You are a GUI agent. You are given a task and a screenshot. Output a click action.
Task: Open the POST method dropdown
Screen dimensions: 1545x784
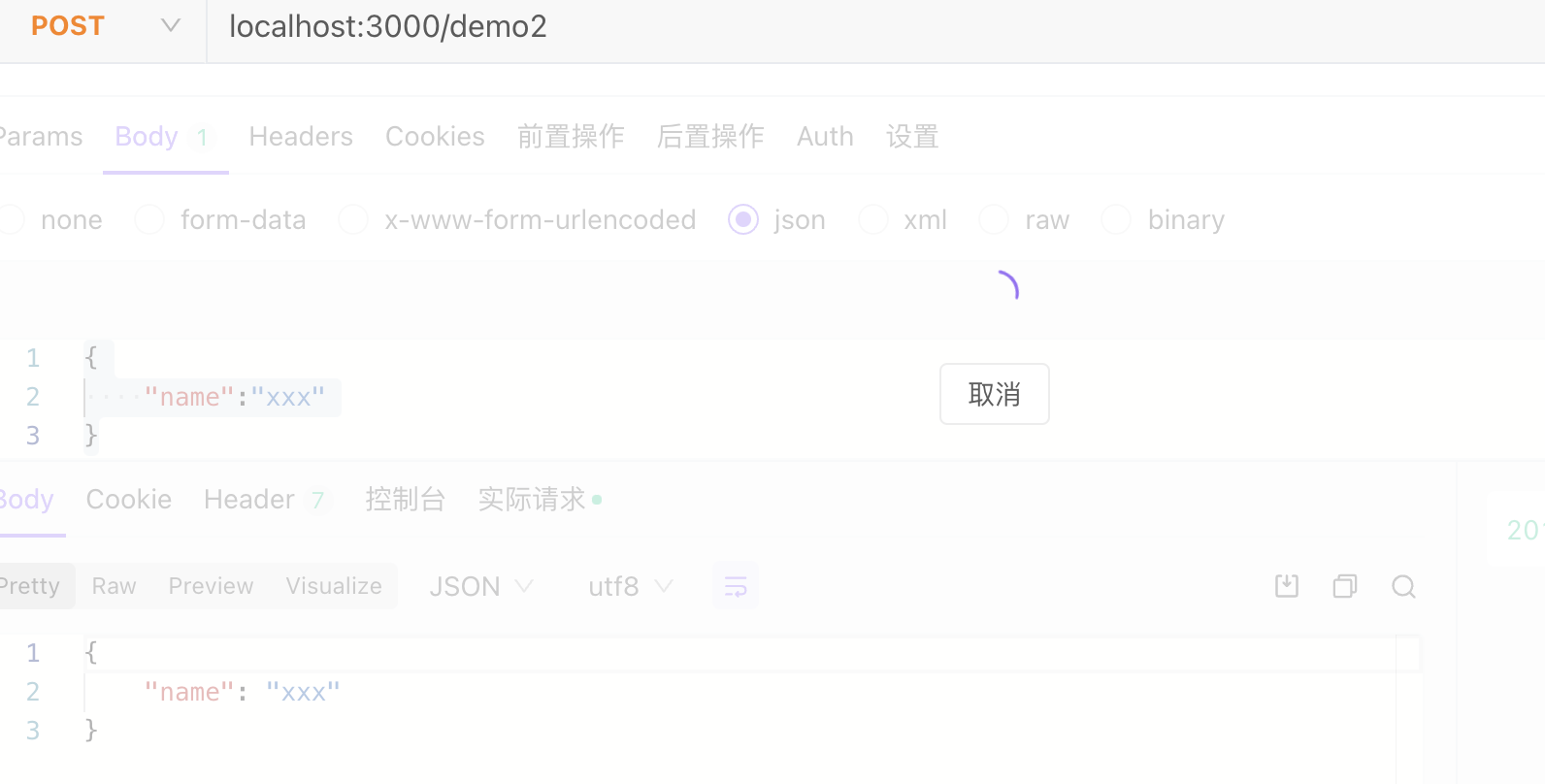[x=105, y=26]
